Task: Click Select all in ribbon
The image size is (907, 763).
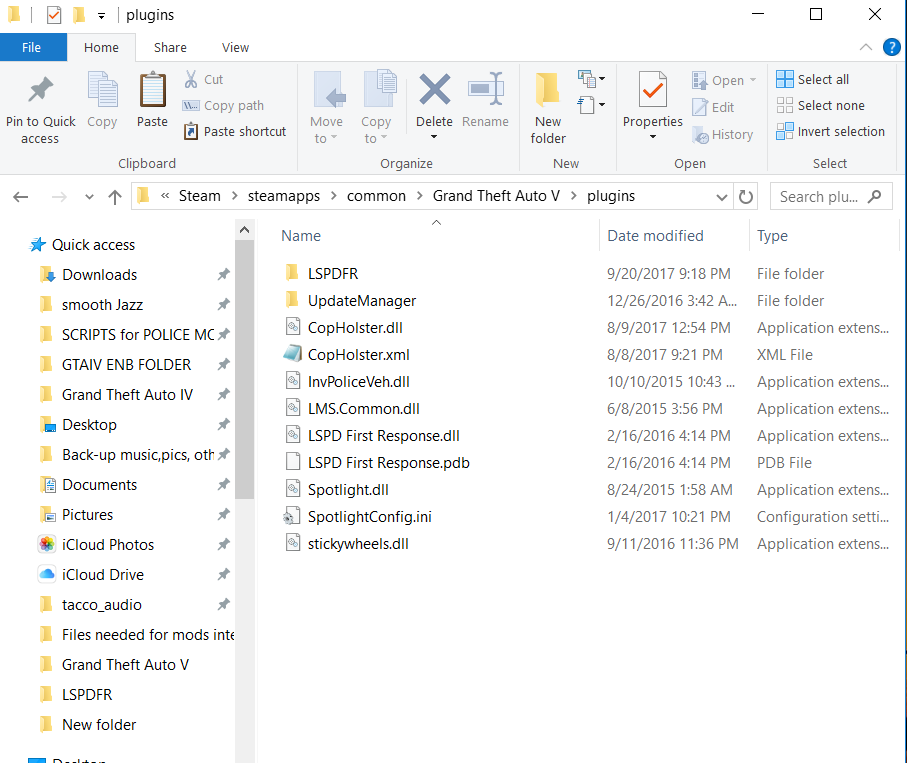Action: pyautogui.click(x=813, y=79)
